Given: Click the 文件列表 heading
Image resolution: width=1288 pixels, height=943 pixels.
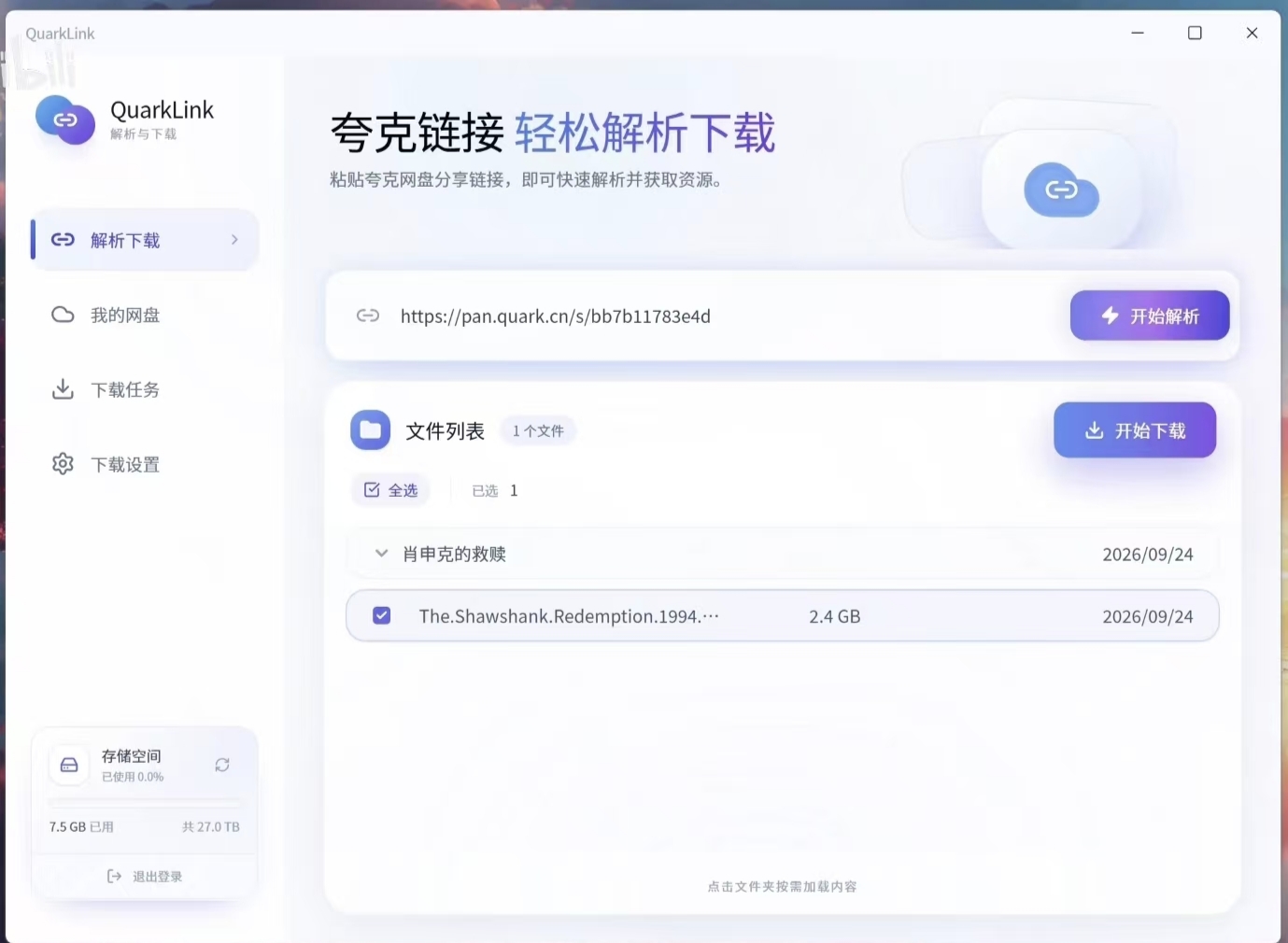Looking at the screenshot, I should 446,430.
